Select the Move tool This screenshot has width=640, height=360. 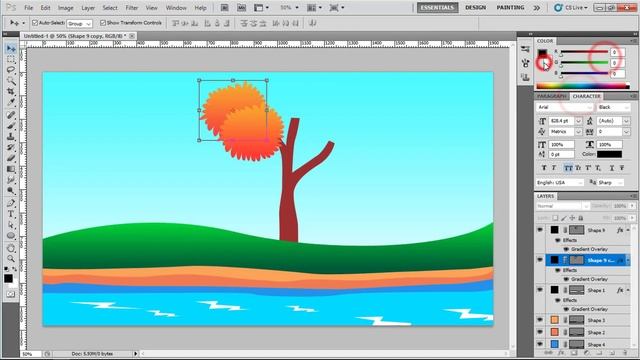point(11,49)
